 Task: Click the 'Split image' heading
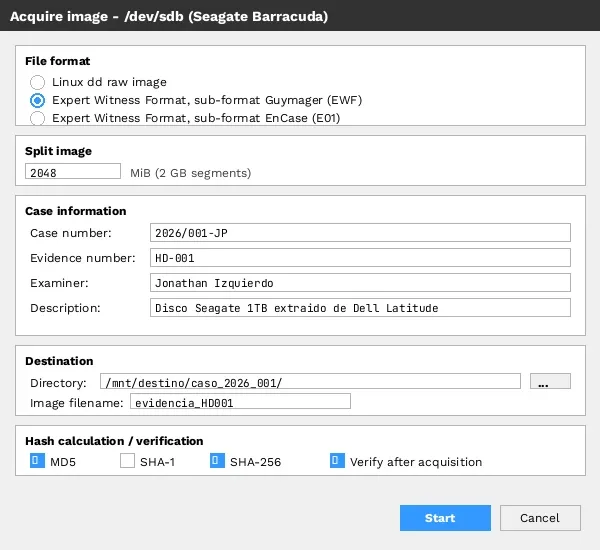(x=59, y=151)
